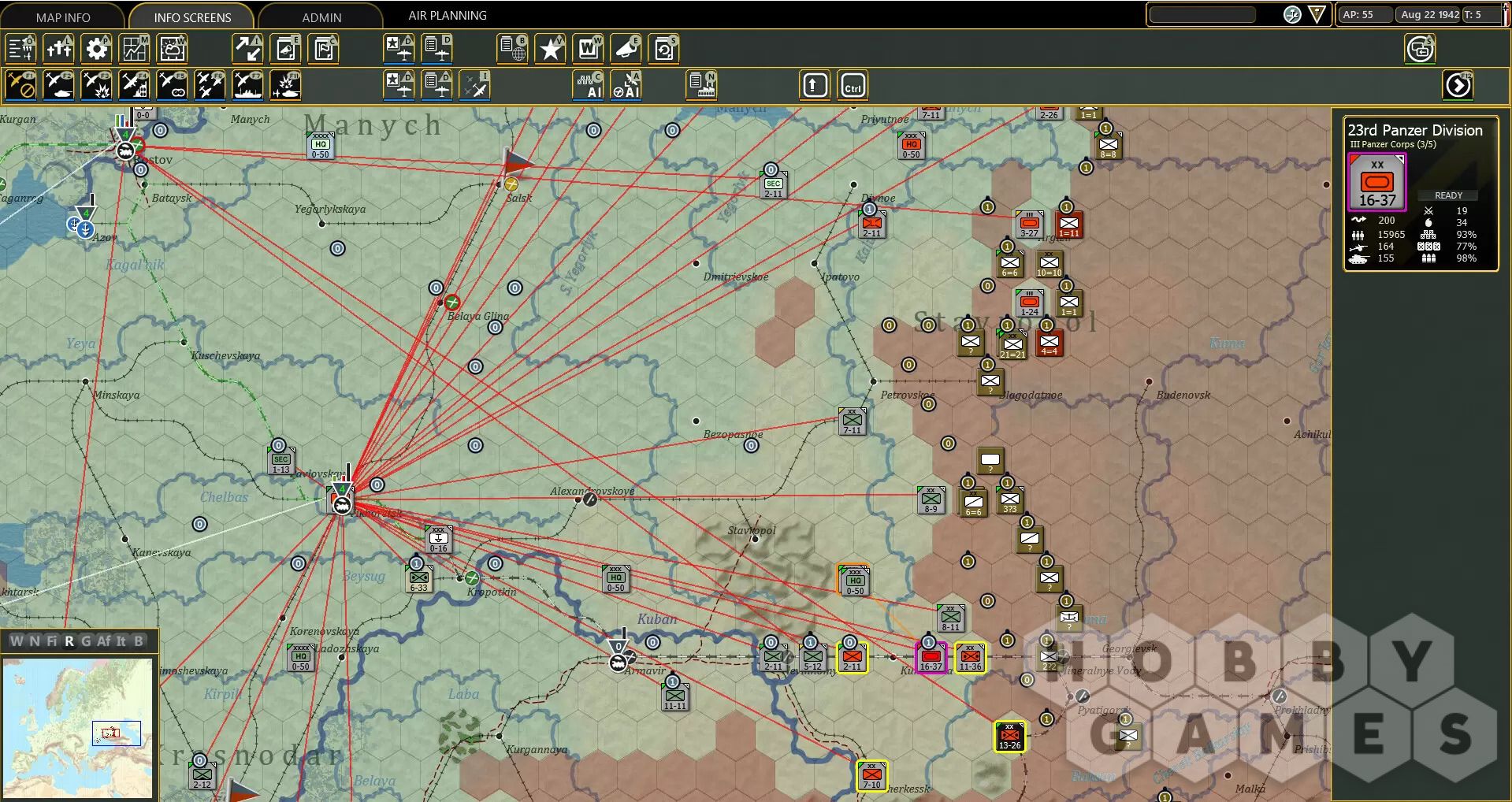Switch to the AIR PLANNING tab

click(x=448, y=15)
